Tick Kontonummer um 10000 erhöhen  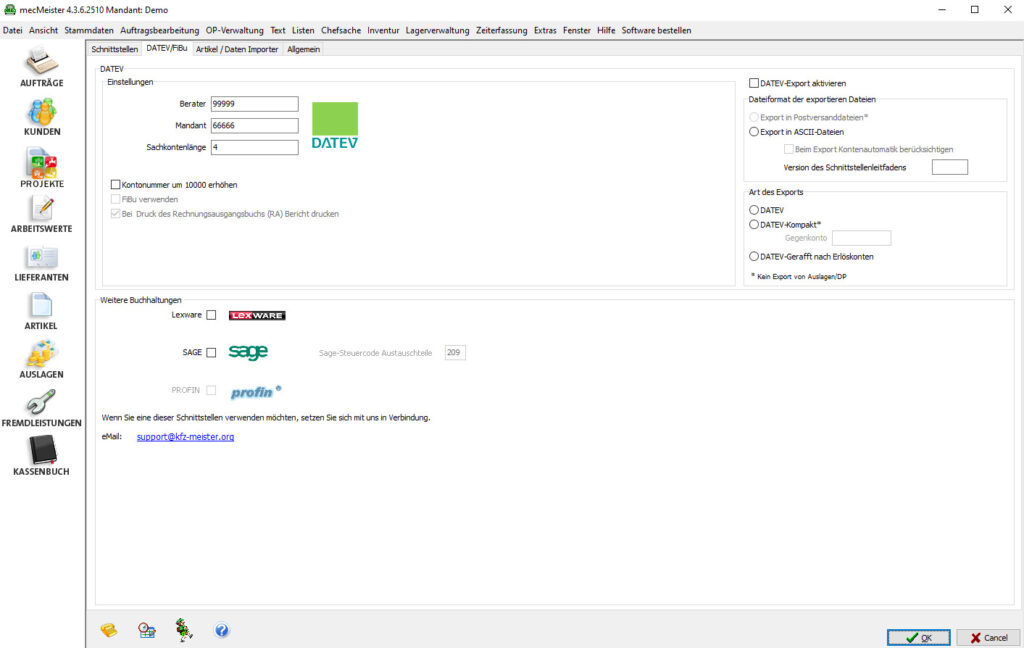(116, 185)
